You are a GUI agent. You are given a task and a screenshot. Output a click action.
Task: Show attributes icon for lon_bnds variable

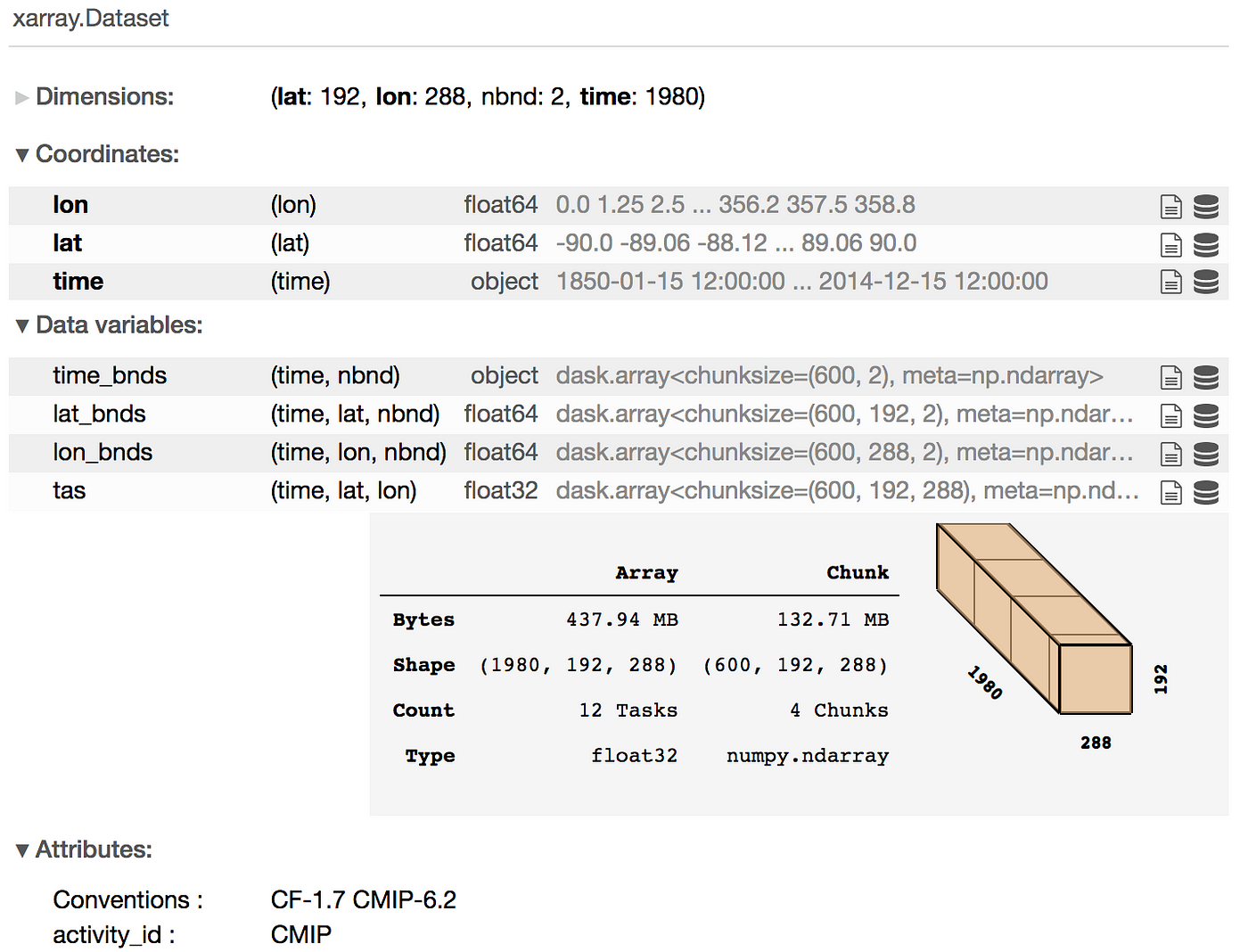coord(1170,455)
